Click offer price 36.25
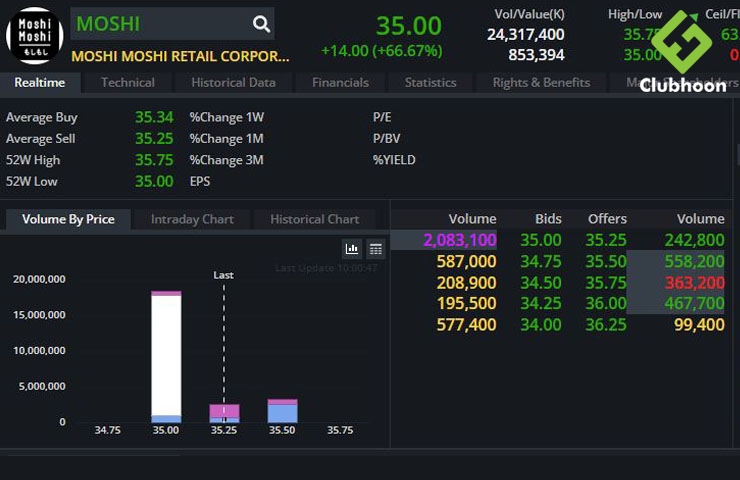Screen dimensions: 740x480 [606, 324]
